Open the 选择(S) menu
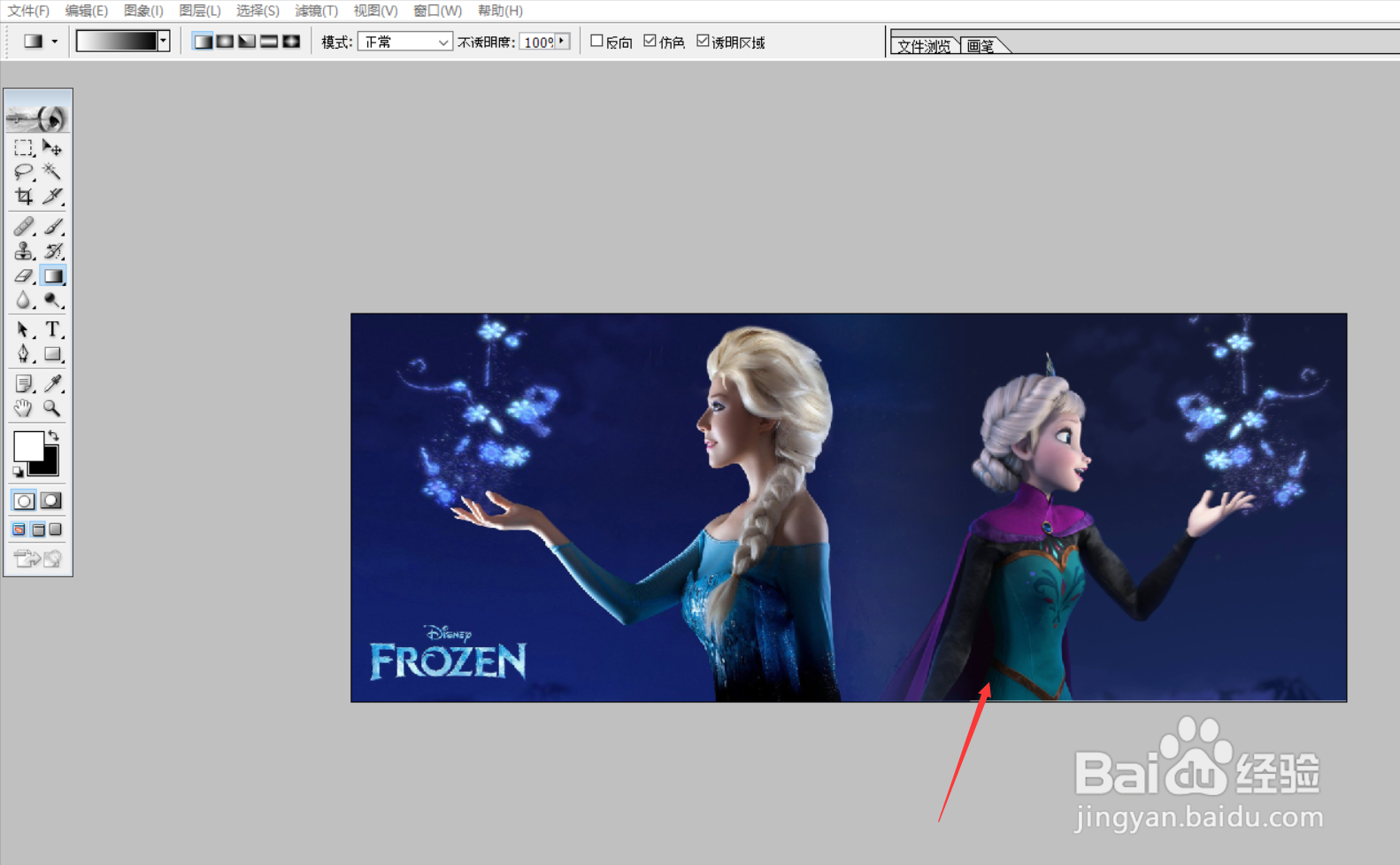The height and width of the screenshot is (865, 1400). point(258,11)
